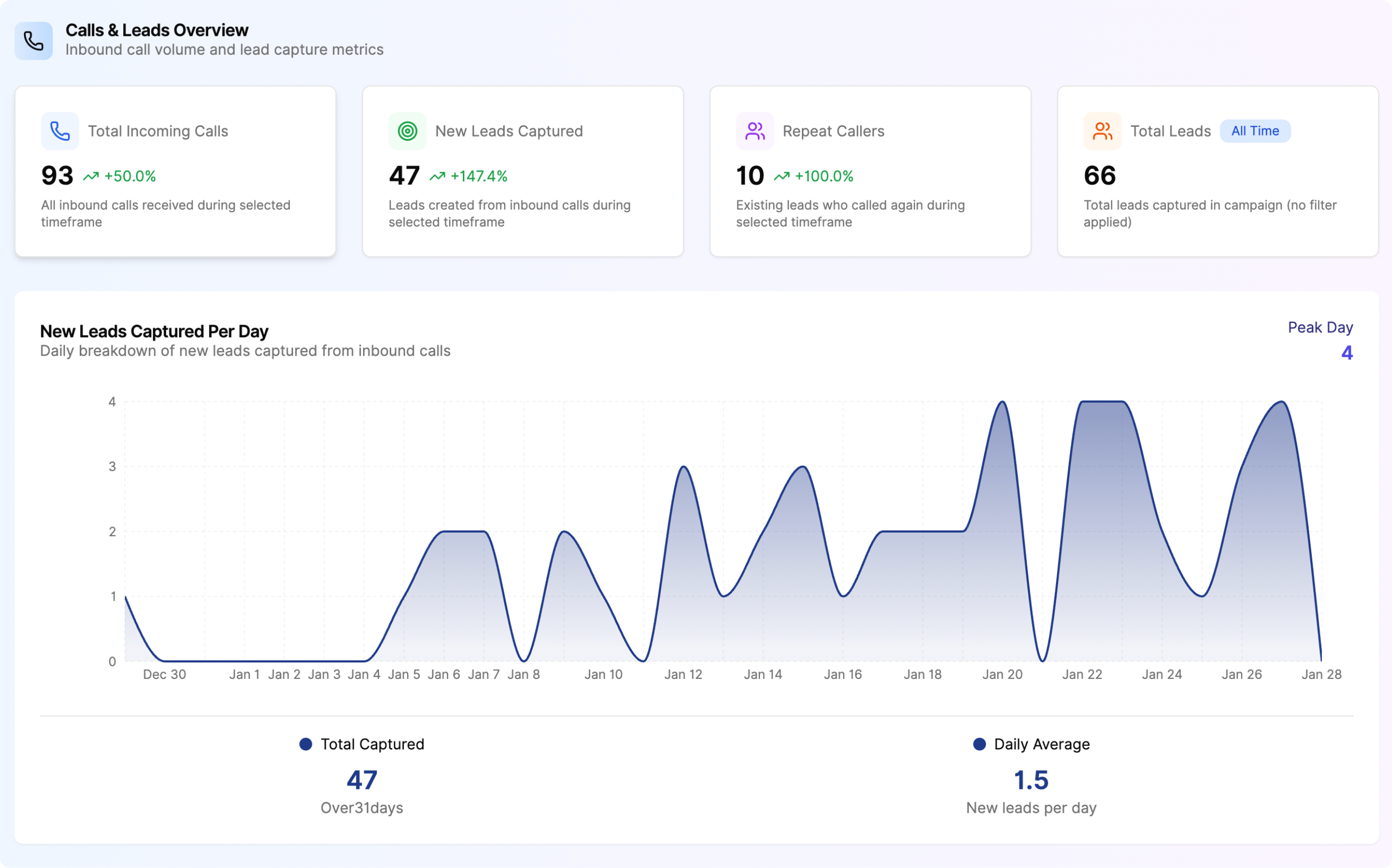This screenshot has height=868, width=1392.
Task: Click the trend arrow next to +100.0%
Action: point(781,176)
